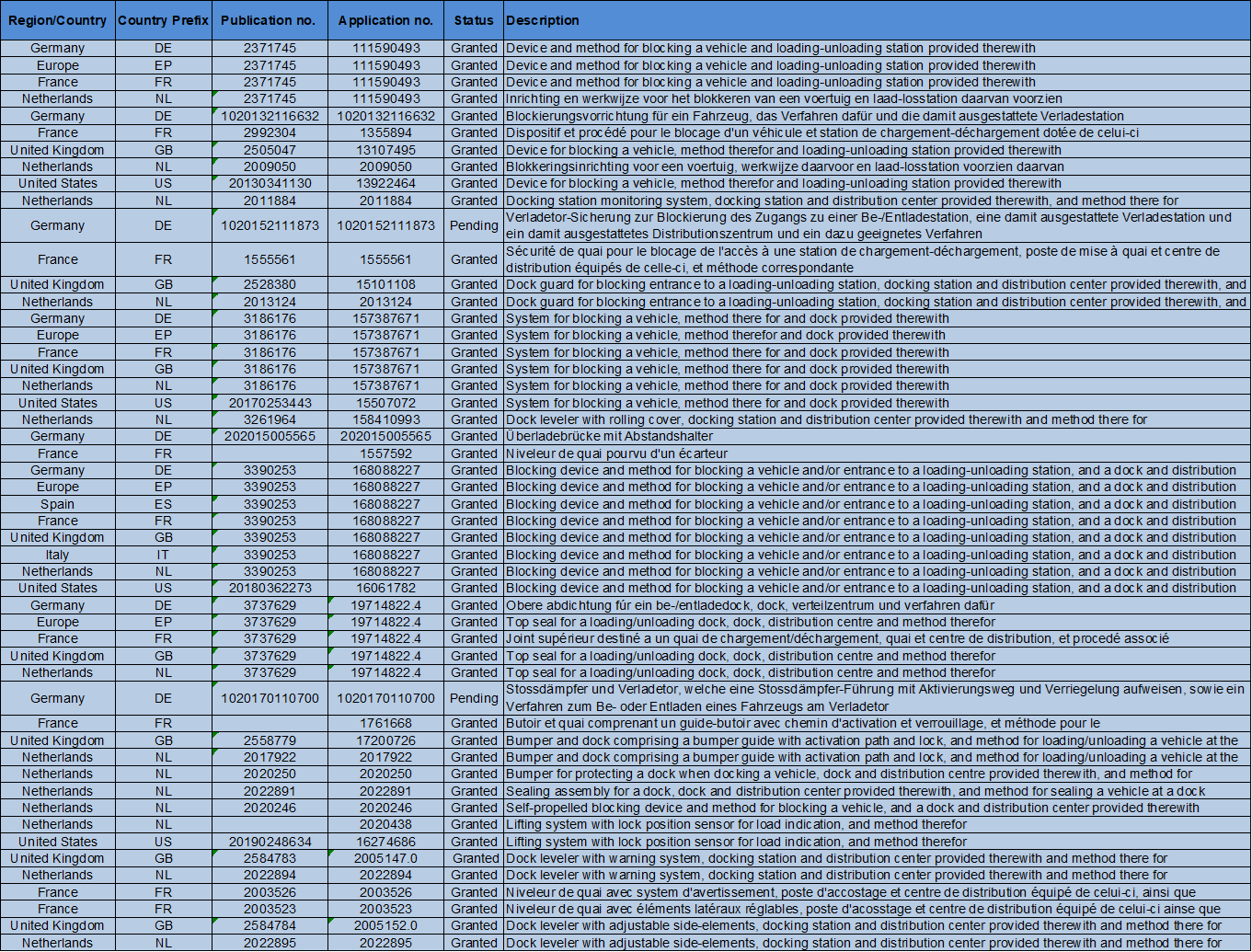Click publication number 20130341130 cell

coord(270,183)
